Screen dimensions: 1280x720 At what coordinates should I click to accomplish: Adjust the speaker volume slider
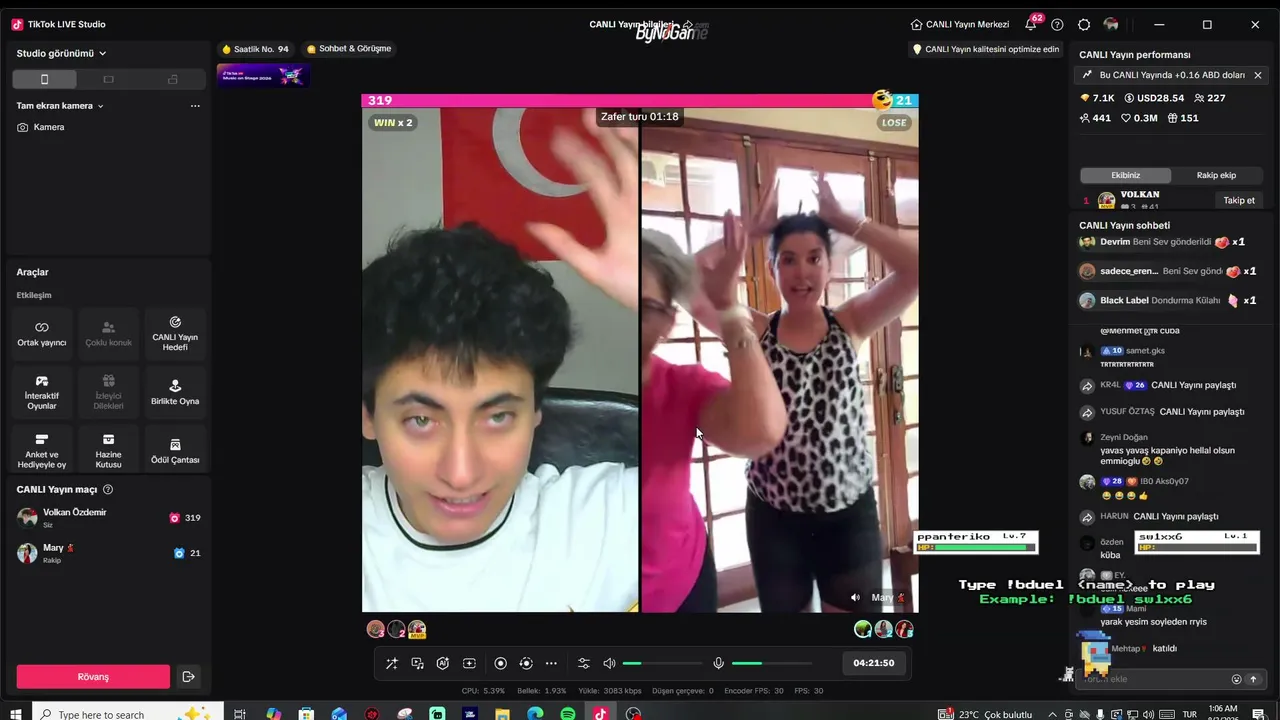662,663
